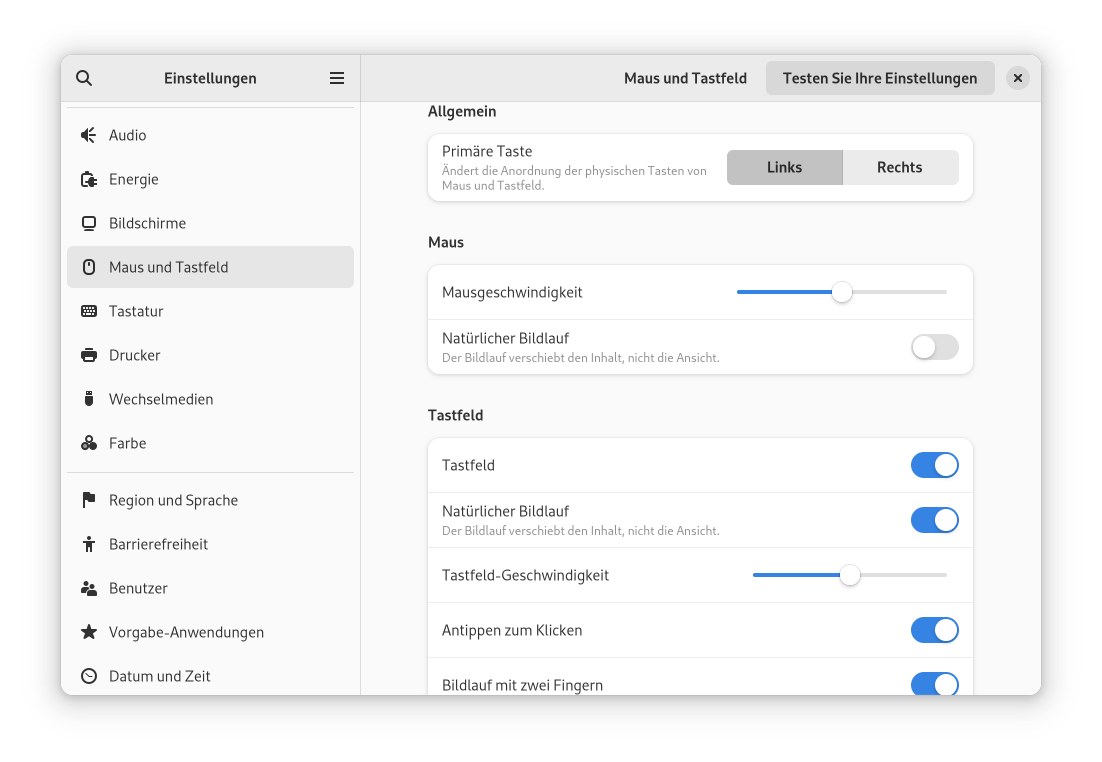The height and width of the screenshot is (762, 1102).
Task: Open Barrierefreiheit settings in the sidebar
Action: tap(158, 544)
